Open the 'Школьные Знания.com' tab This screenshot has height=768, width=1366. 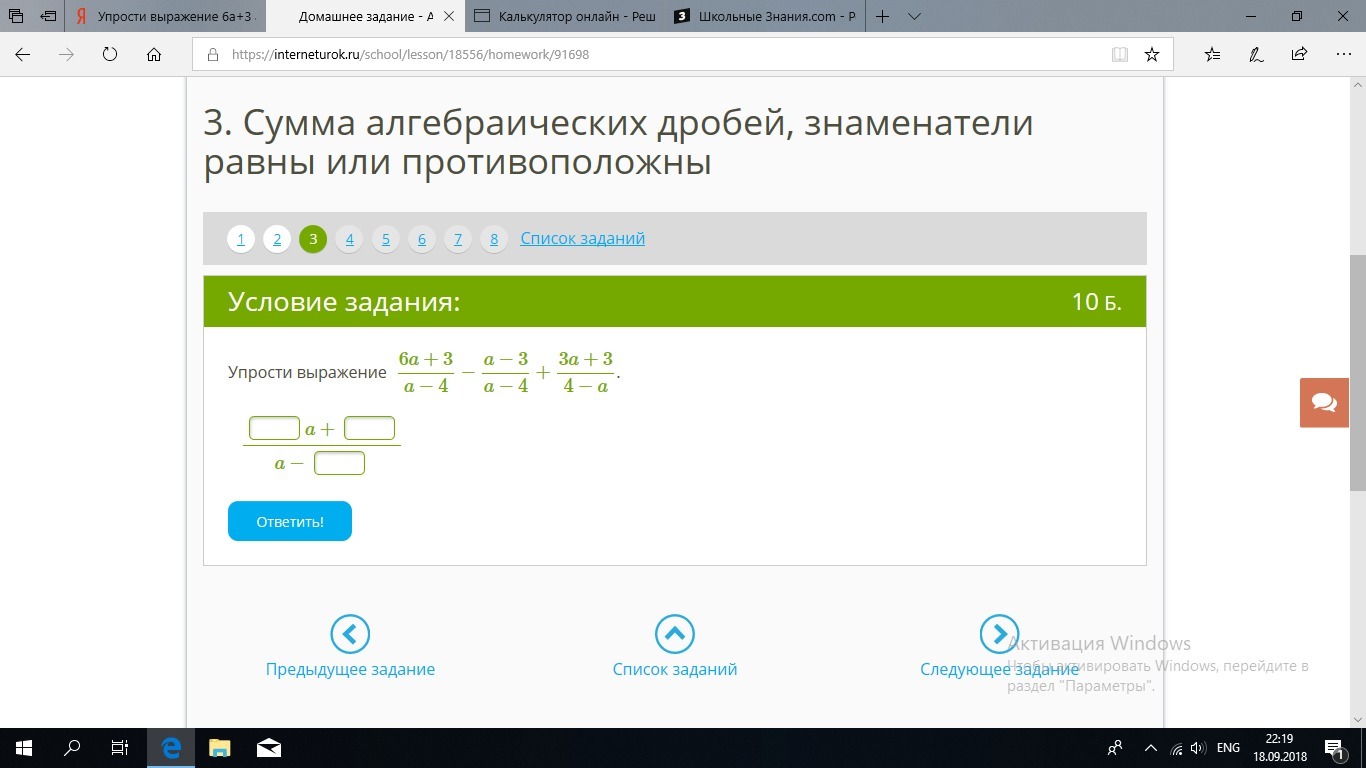(x=765, y=16)
